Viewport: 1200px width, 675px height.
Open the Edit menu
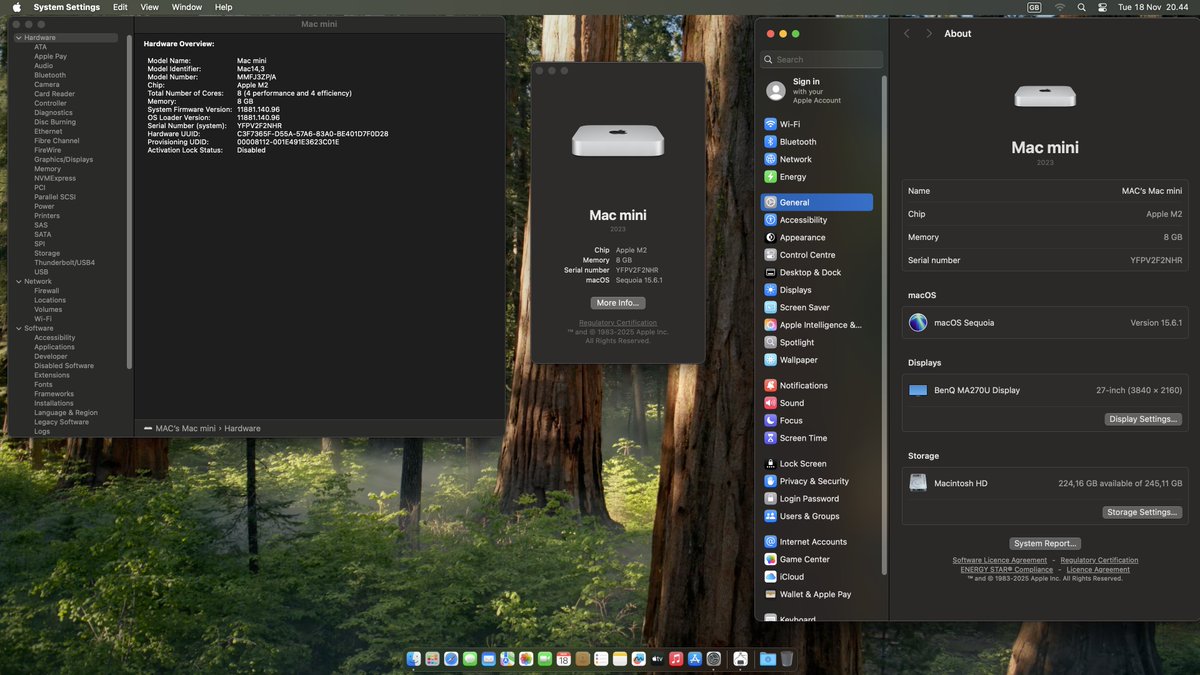tap(120, 7)
